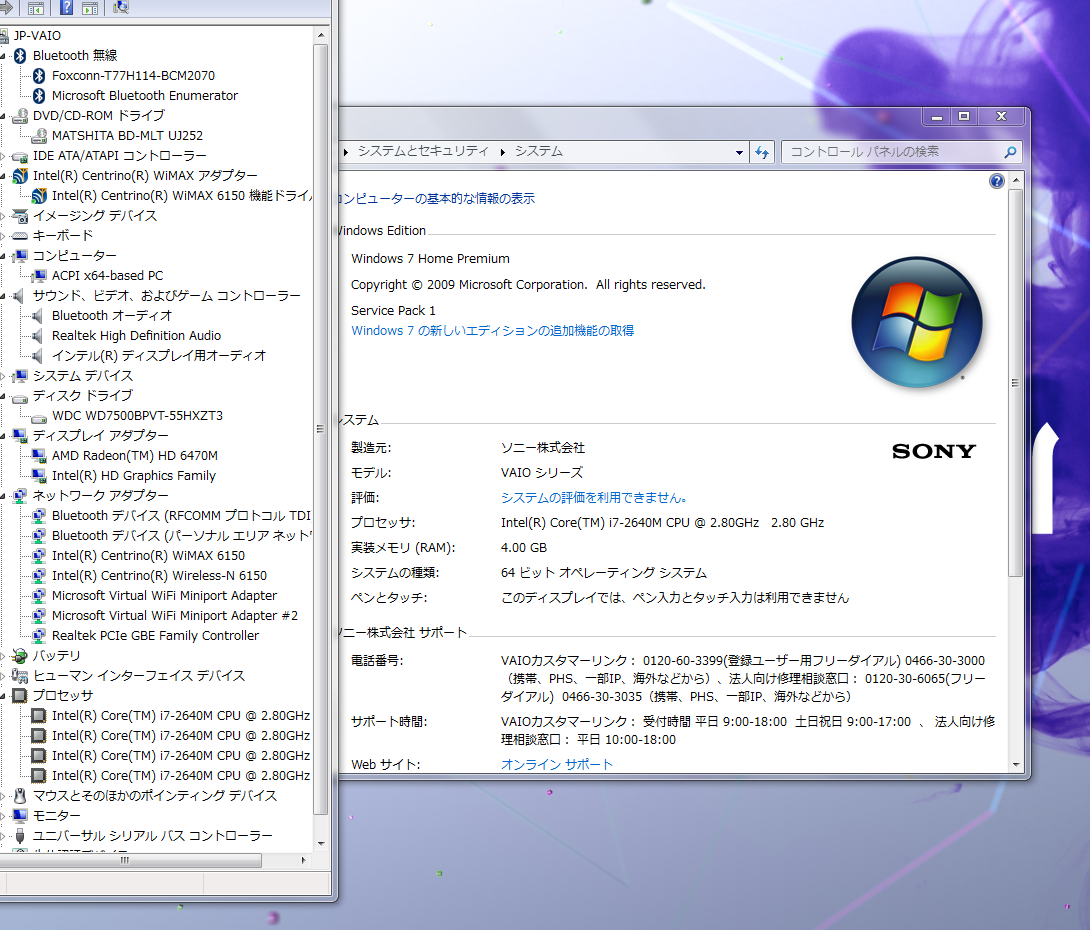The width and height of the screenshot is (1090, 930).
Task: Select Intel(R) Centrino(R) Wireless-N 6150
Action: [x=159, y=576]
